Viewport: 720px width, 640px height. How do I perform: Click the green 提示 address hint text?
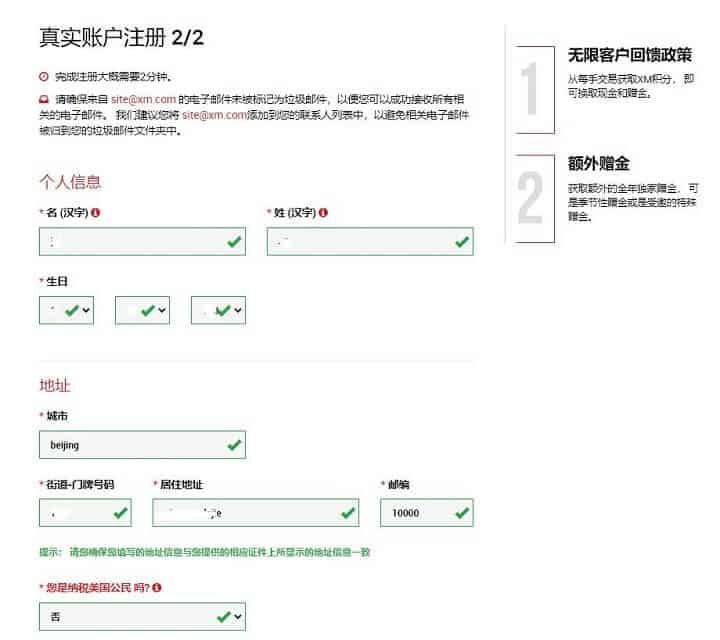coord(205,552)
